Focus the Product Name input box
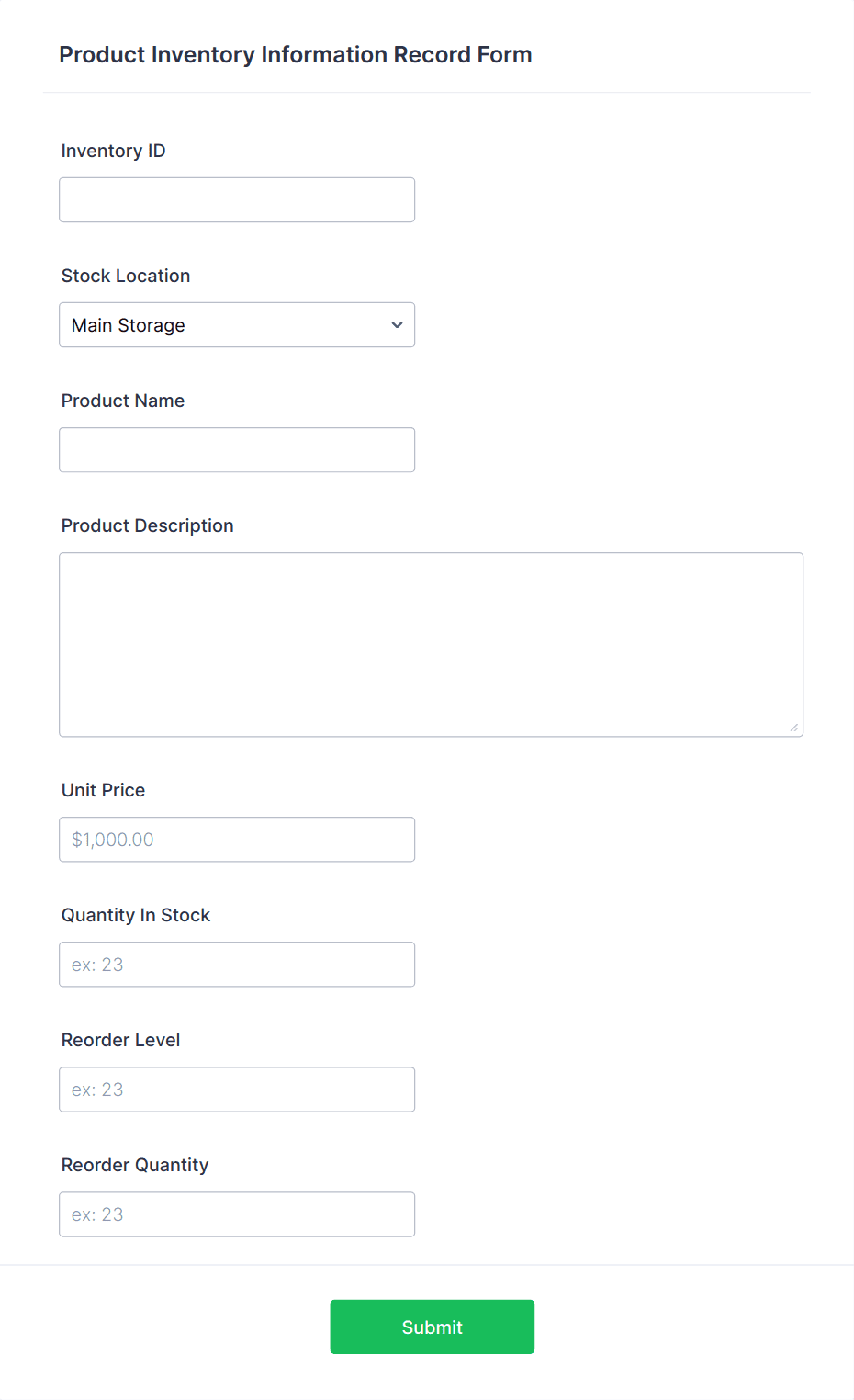 236,449
